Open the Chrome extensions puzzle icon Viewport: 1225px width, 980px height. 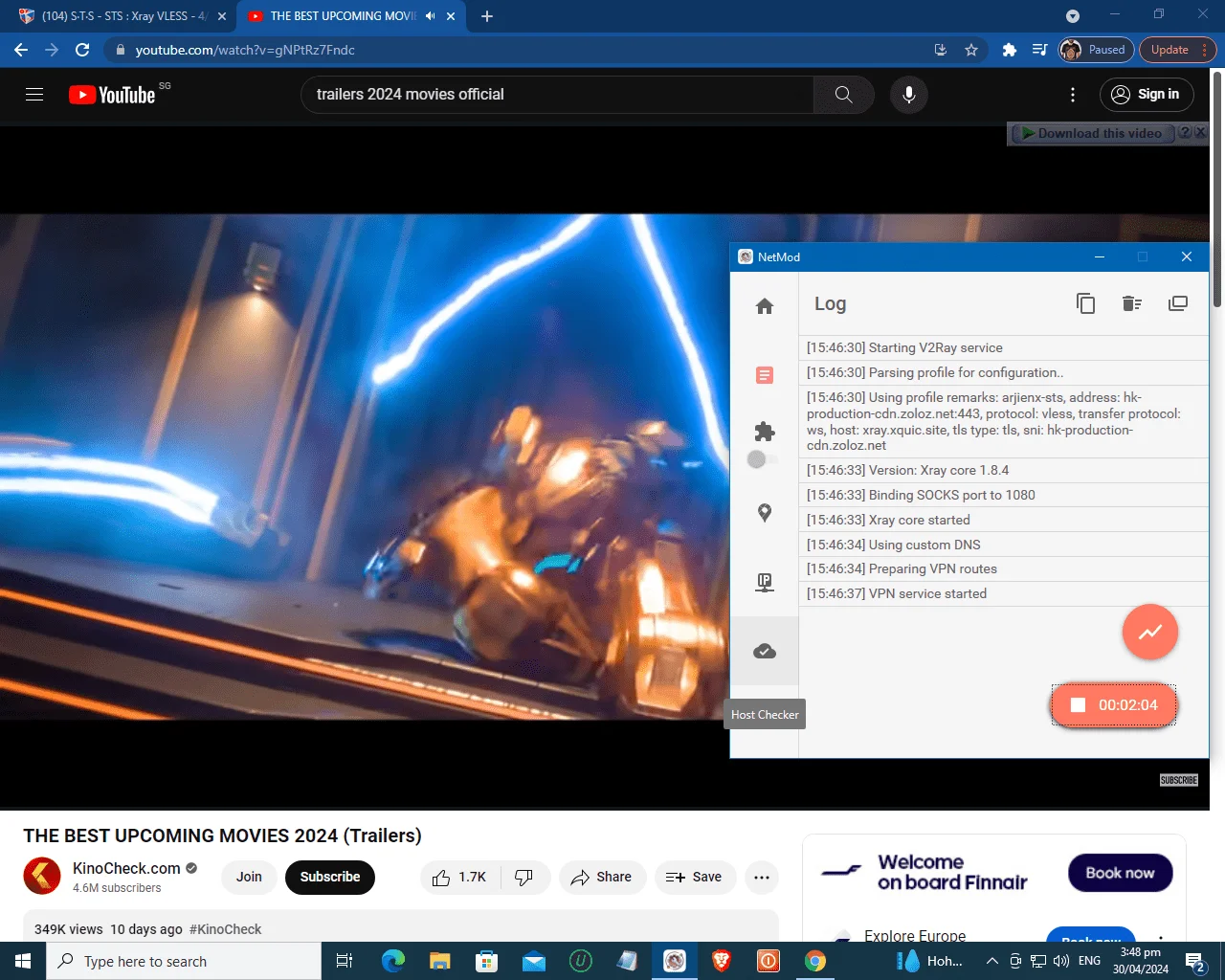click(1009, 50)
